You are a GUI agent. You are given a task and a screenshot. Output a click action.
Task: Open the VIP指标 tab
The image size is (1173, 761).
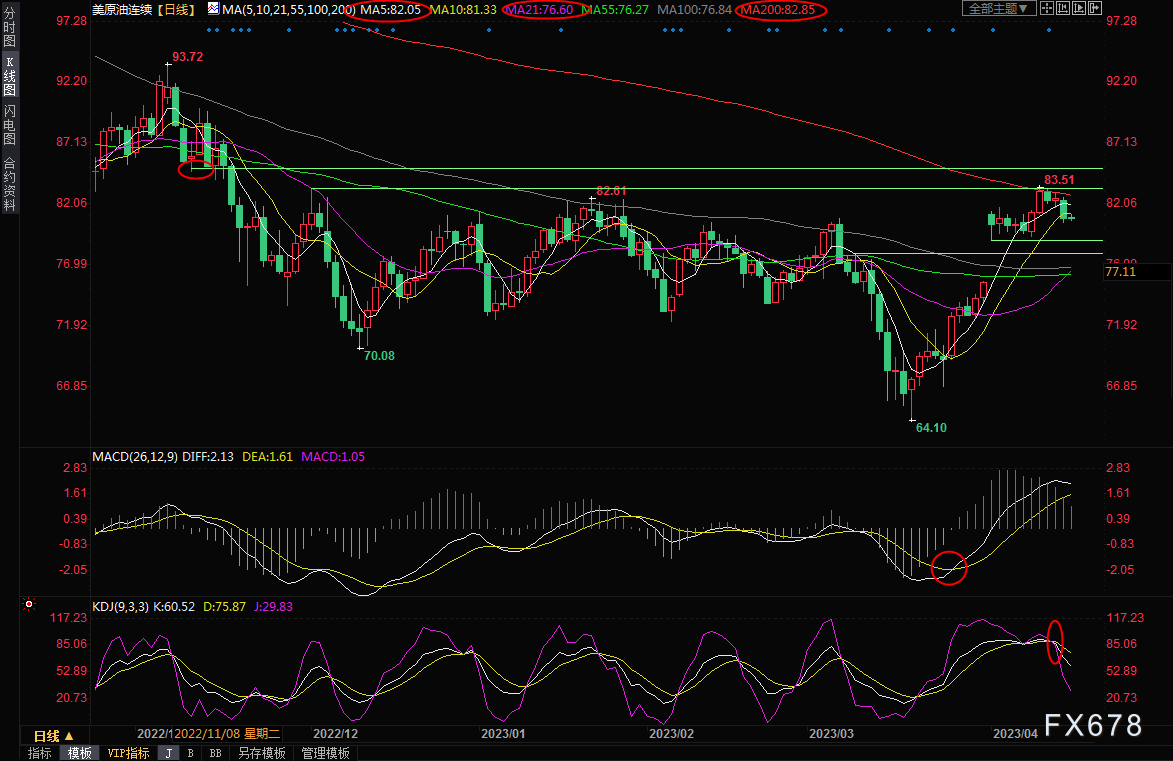[x=128, y=753]
